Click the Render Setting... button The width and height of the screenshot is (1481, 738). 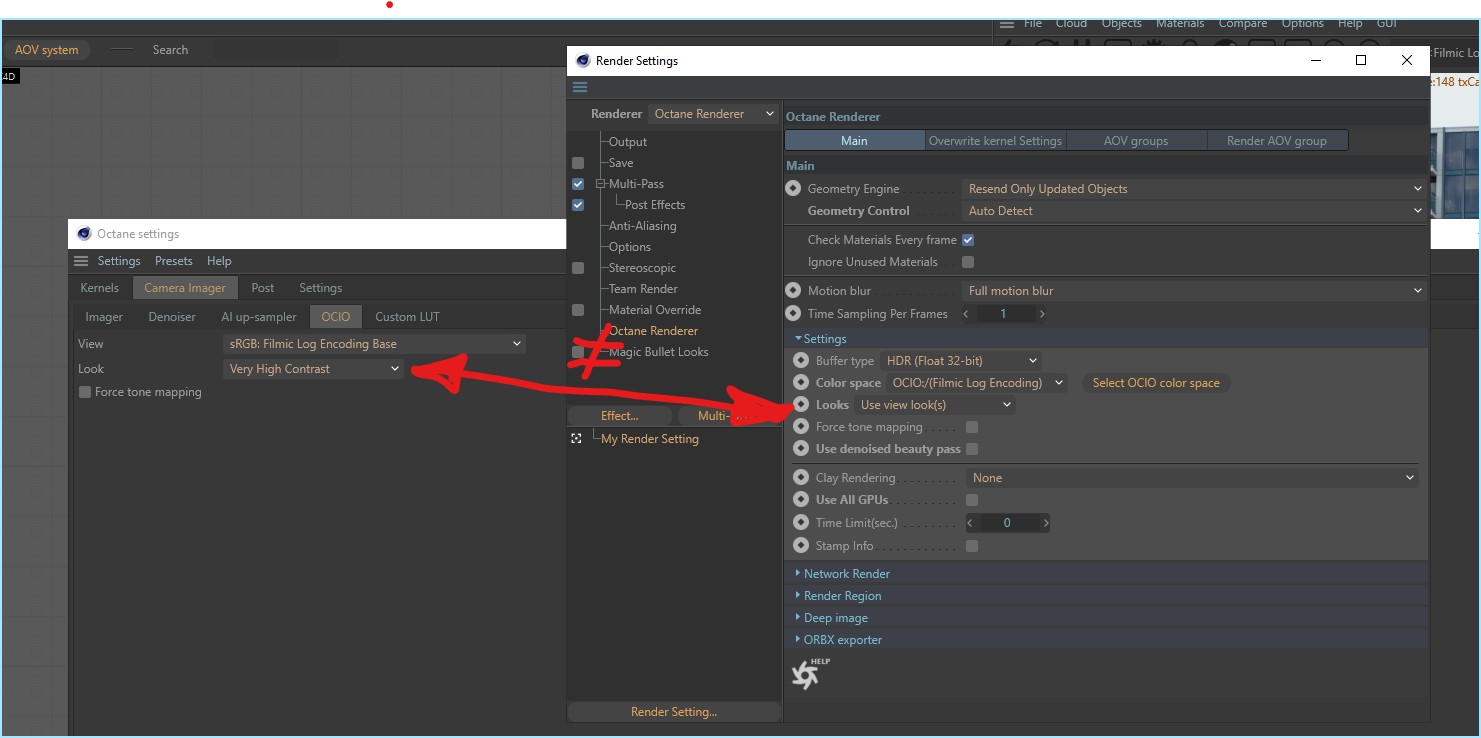(674, 712)
